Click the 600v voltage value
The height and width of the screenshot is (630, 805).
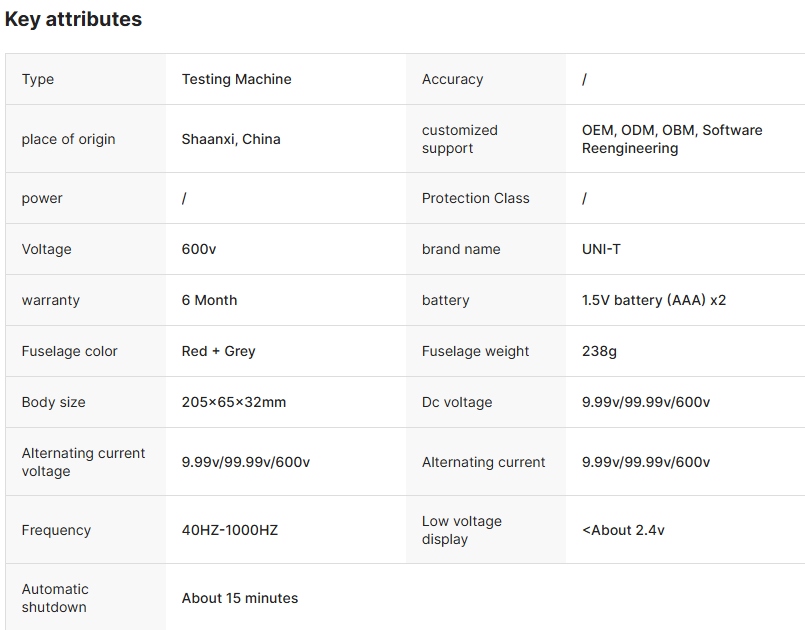coord(199,249)
